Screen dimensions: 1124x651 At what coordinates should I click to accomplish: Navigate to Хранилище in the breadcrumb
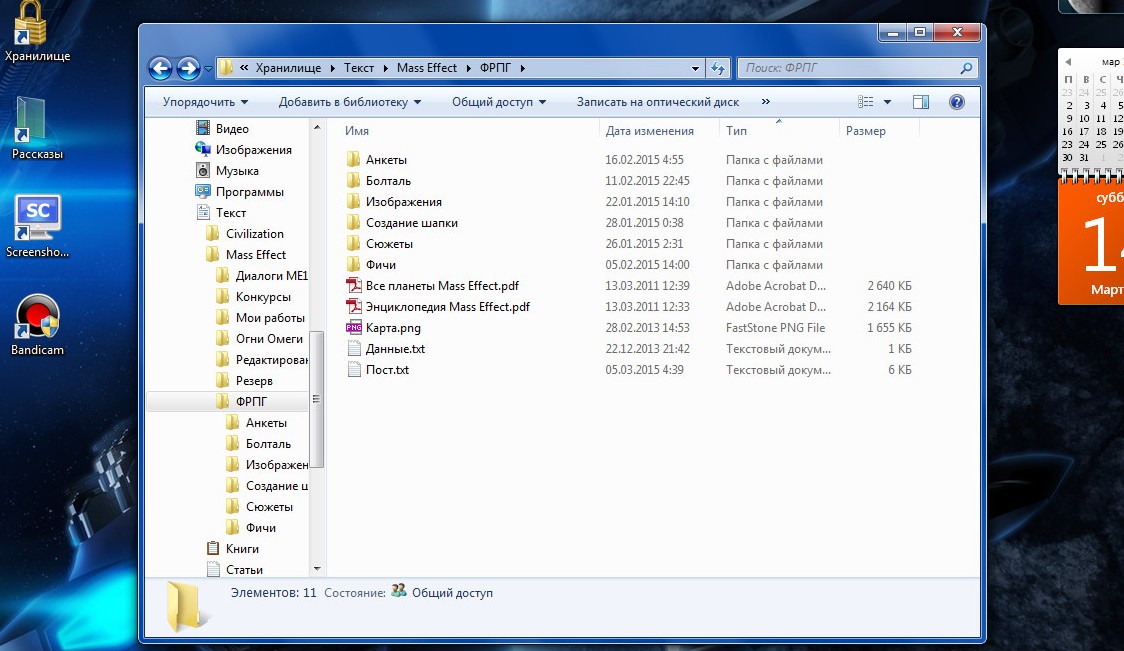pos(288,68)
